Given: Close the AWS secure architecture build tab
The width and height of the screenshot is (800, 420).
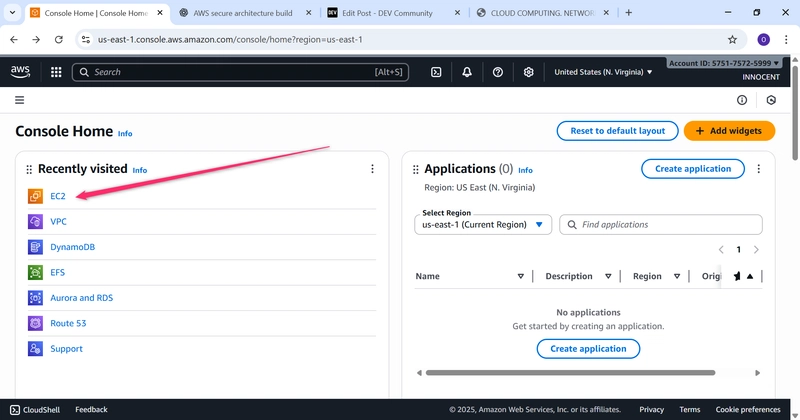Looking at the screenshot, I should (308, 13).
